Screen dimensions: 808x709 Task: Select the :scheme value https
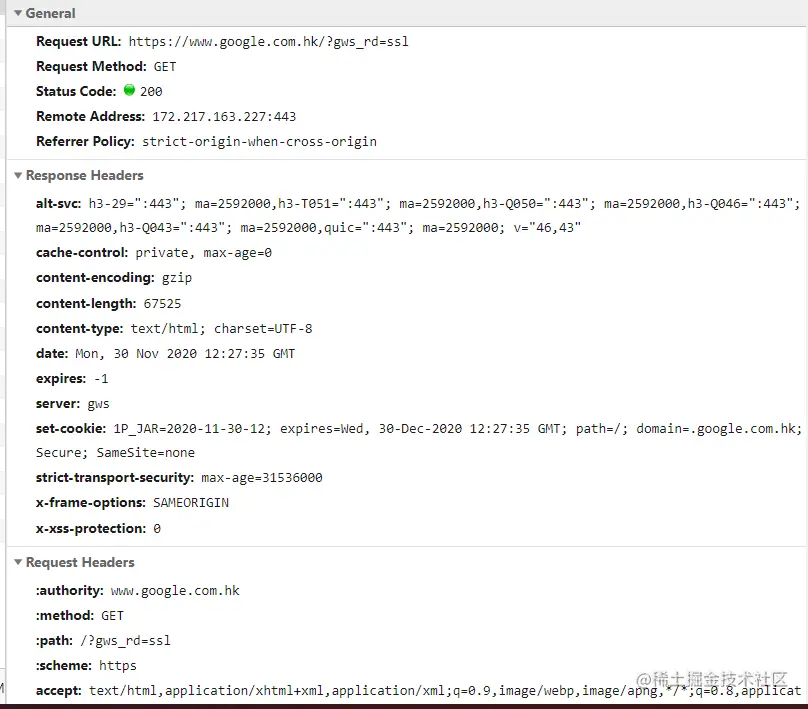[118, 666]
